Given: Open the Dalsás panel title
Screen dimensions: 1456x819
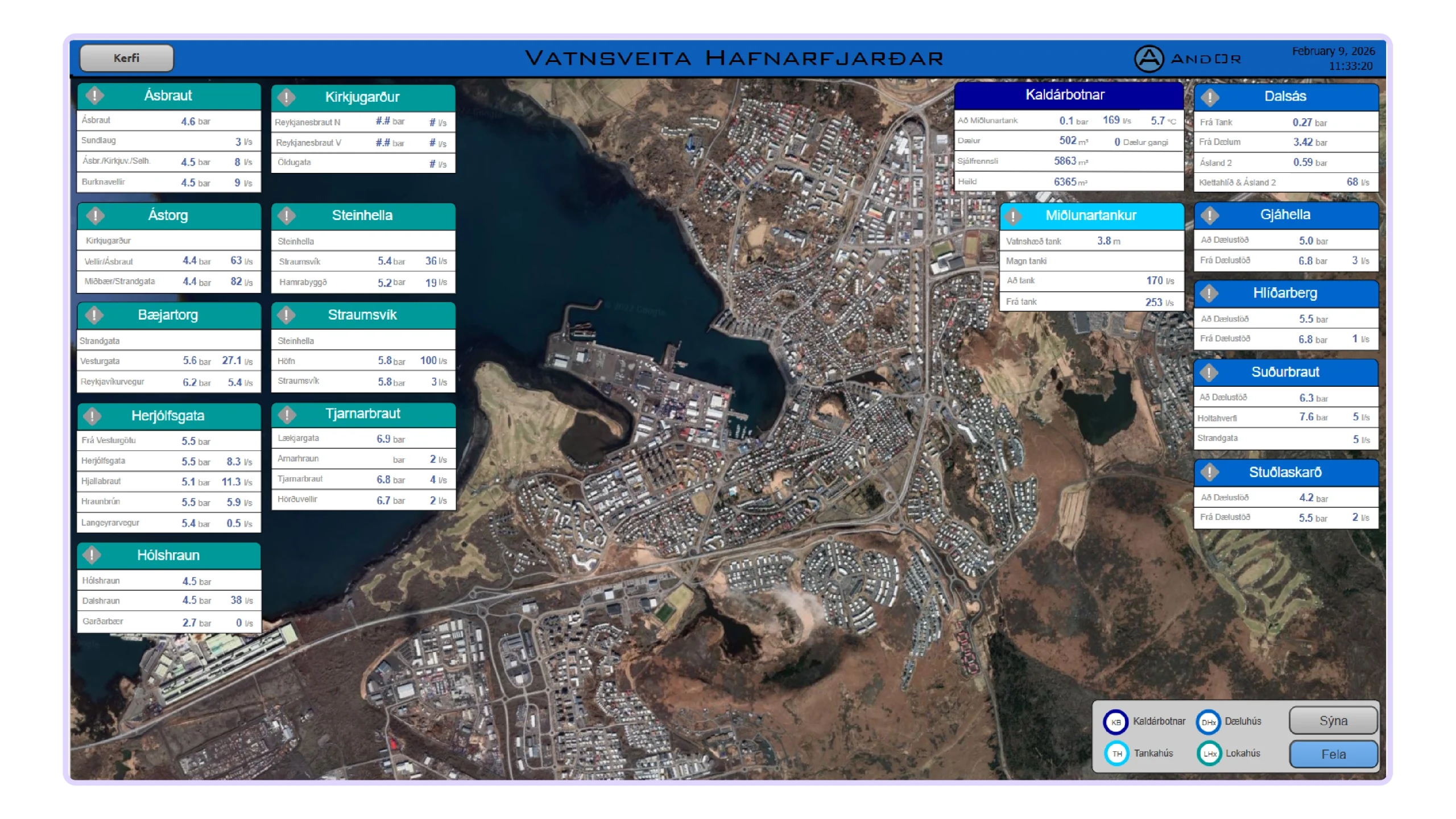Looking at the screenshot, I should point(1285,96).
